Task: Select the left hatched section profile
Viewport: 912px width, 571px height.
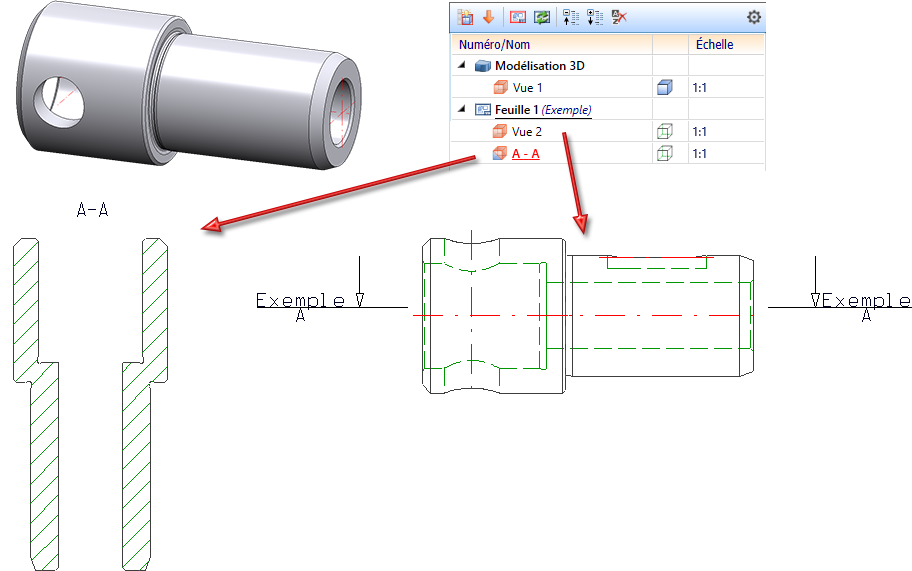Action: coord(36,404)
